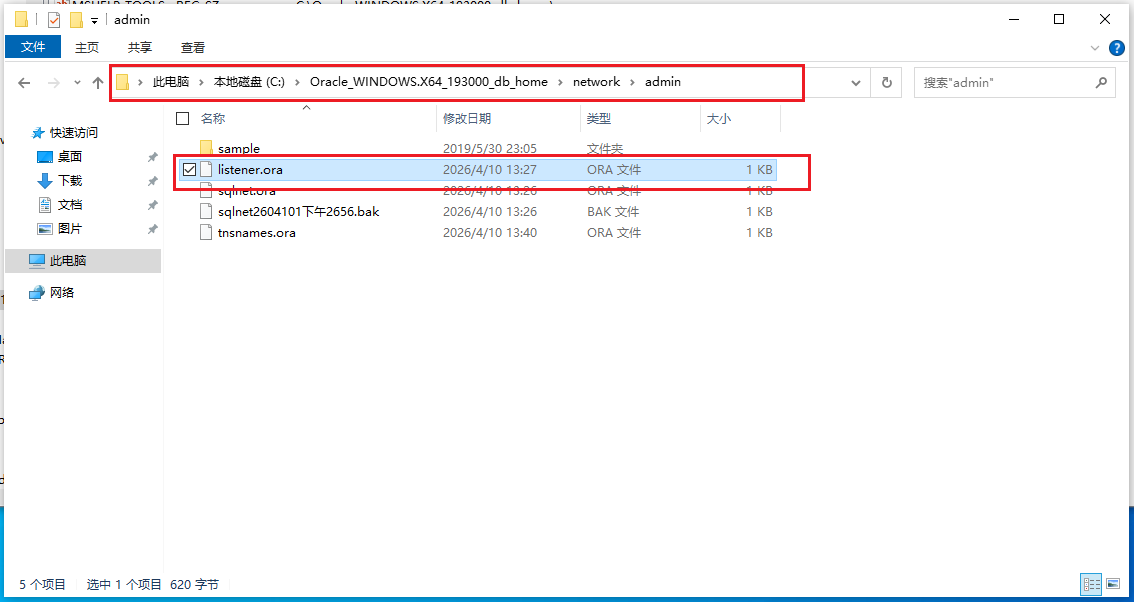
Task: Select 此电脑 in the navigation pane
Action: (x=69, y=261)
